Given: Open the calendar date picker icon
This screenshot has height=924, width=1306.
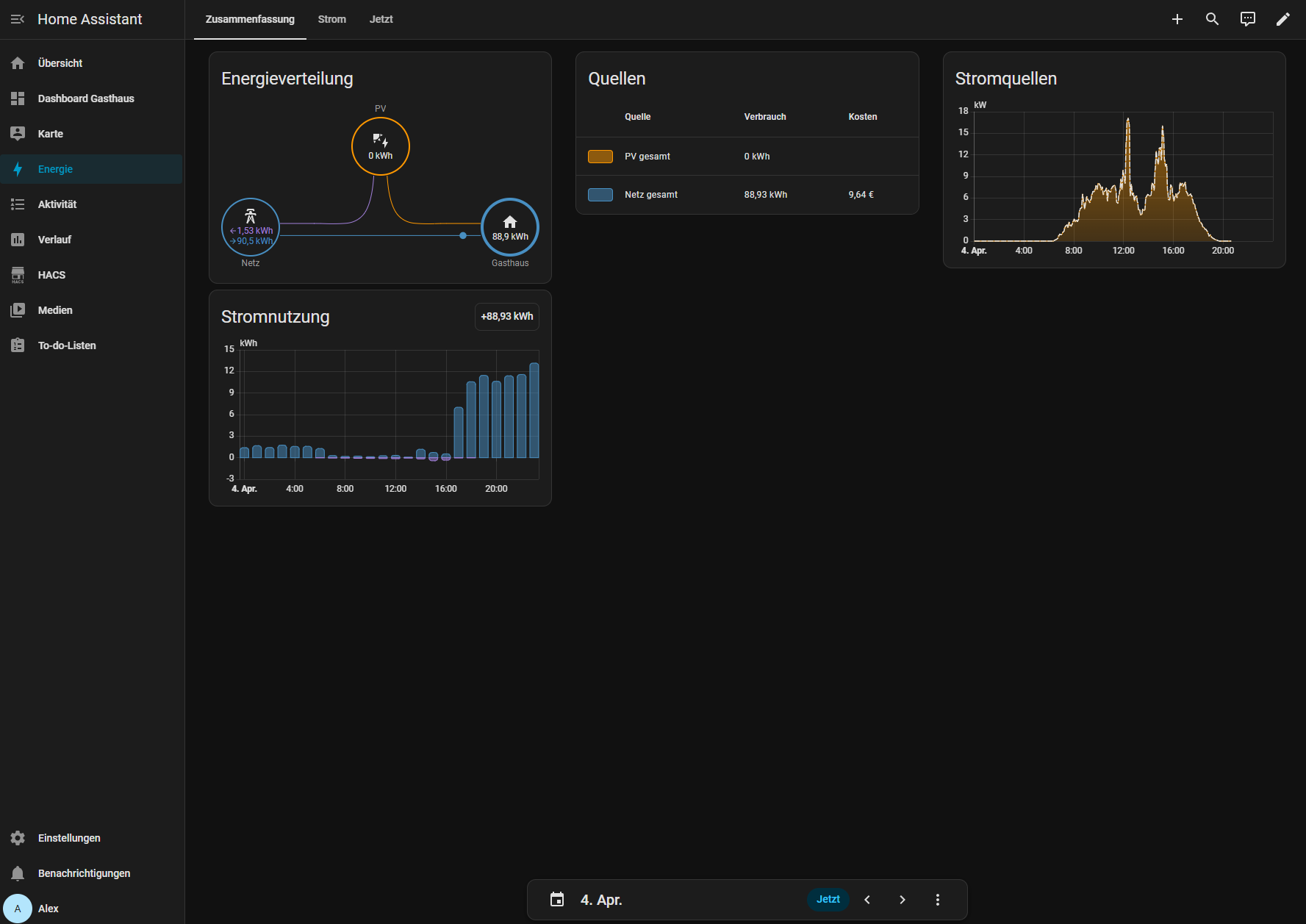Looking at the screenshot, I should pos(557,899).
